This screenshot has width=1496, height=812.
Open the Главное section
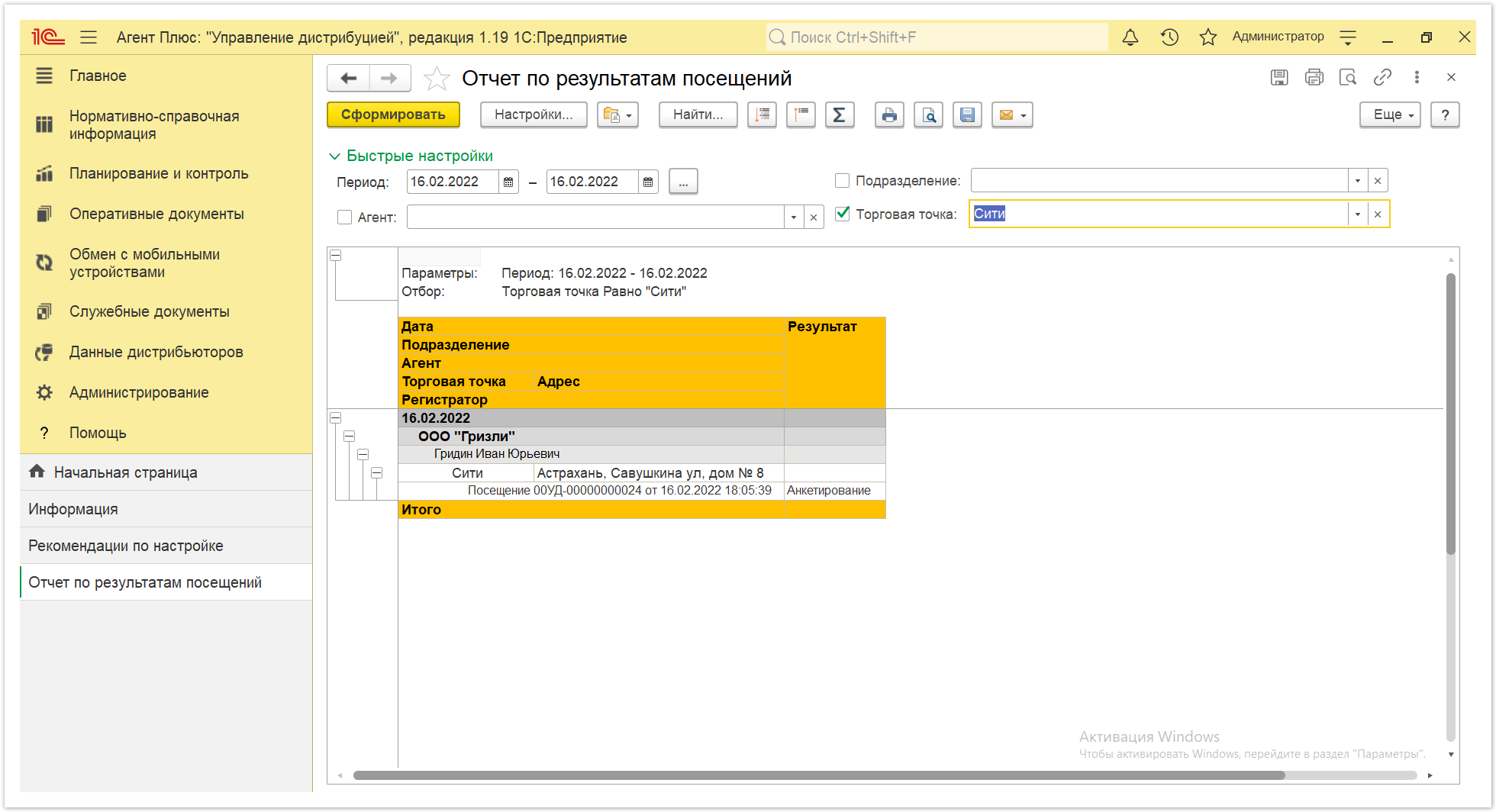[166, 76]
